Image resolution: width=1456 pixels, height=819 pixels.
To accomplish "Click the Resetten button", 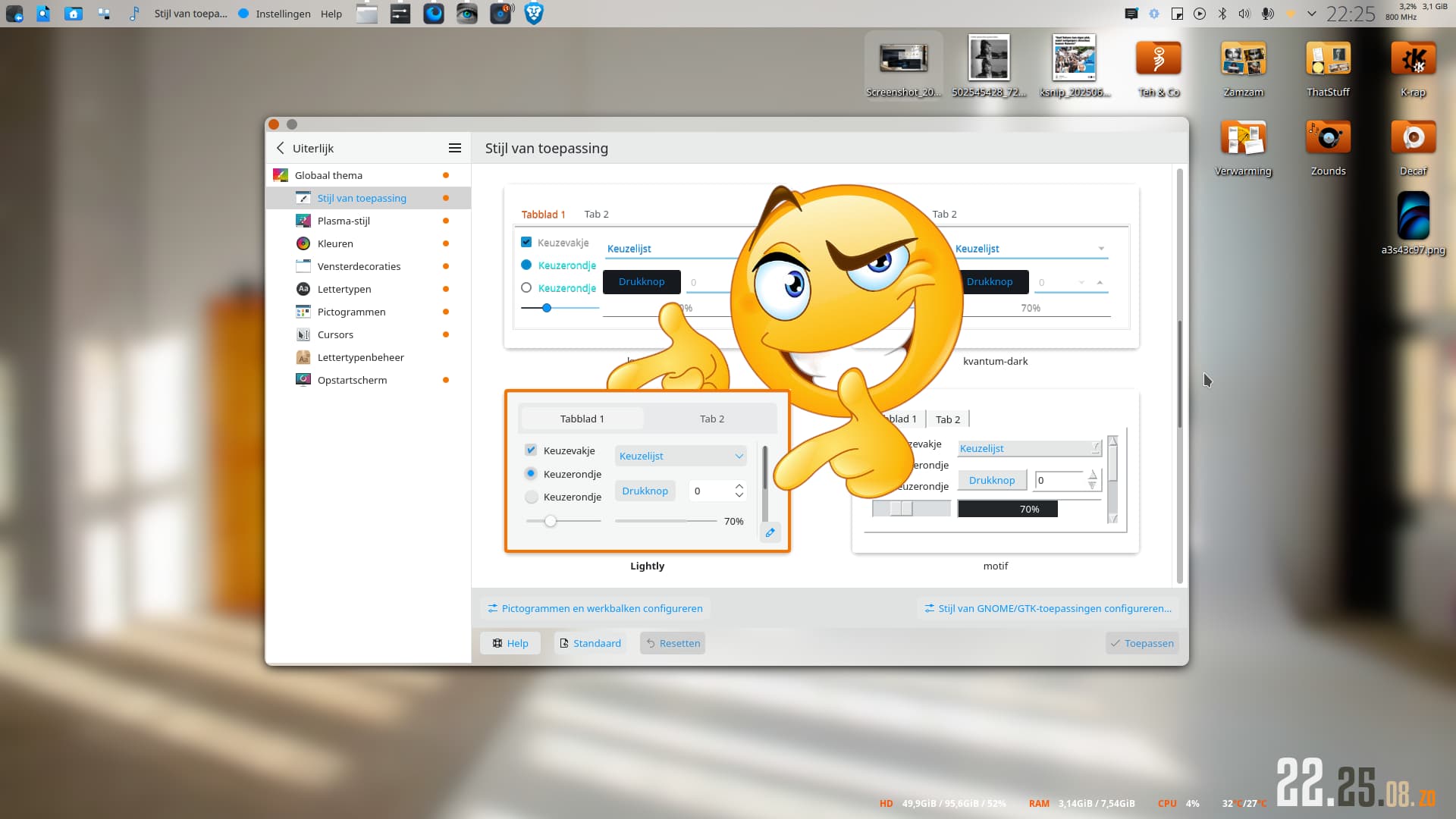I will click(x=673, y=643).
